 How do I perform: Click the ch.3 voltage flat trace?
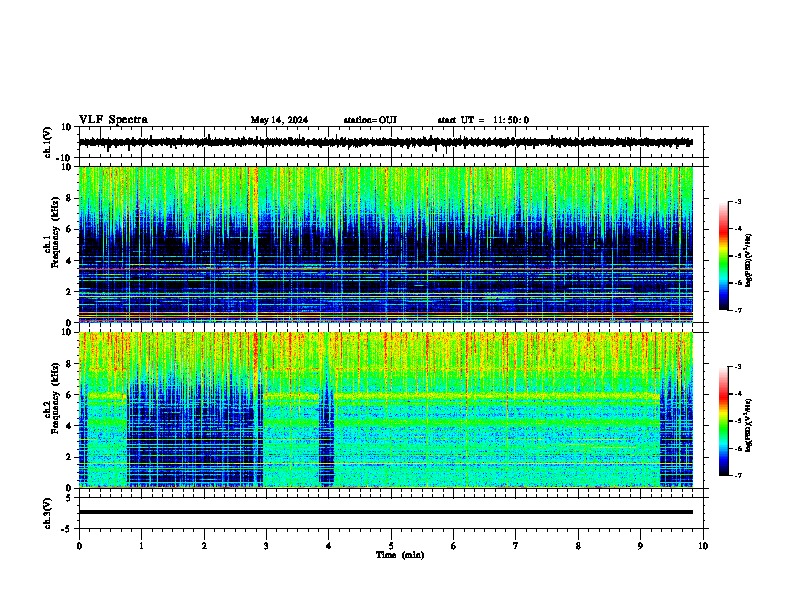(x=386, y=512)
